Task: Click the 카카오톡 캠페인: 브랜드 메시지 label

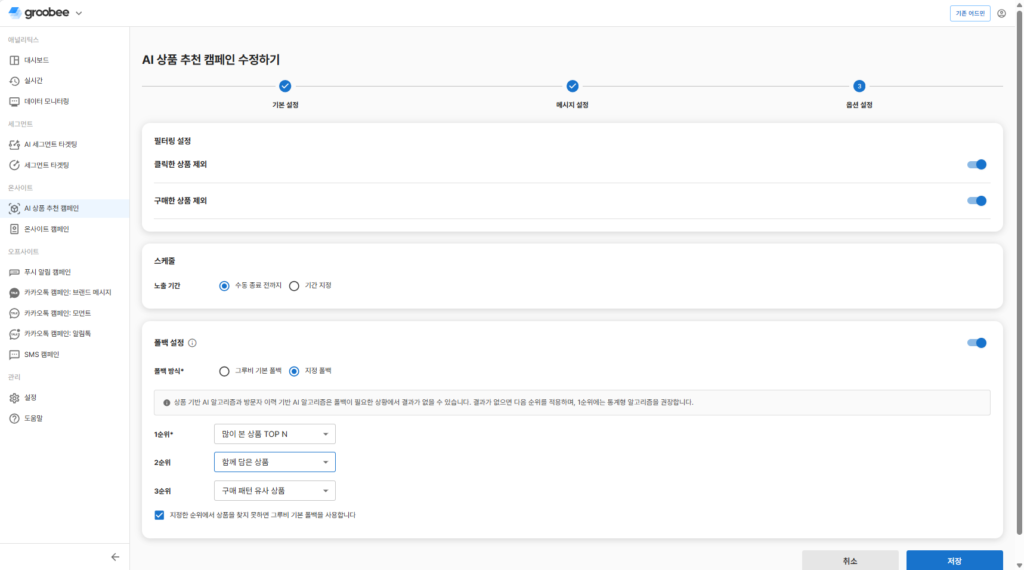Action: point(68,293)
